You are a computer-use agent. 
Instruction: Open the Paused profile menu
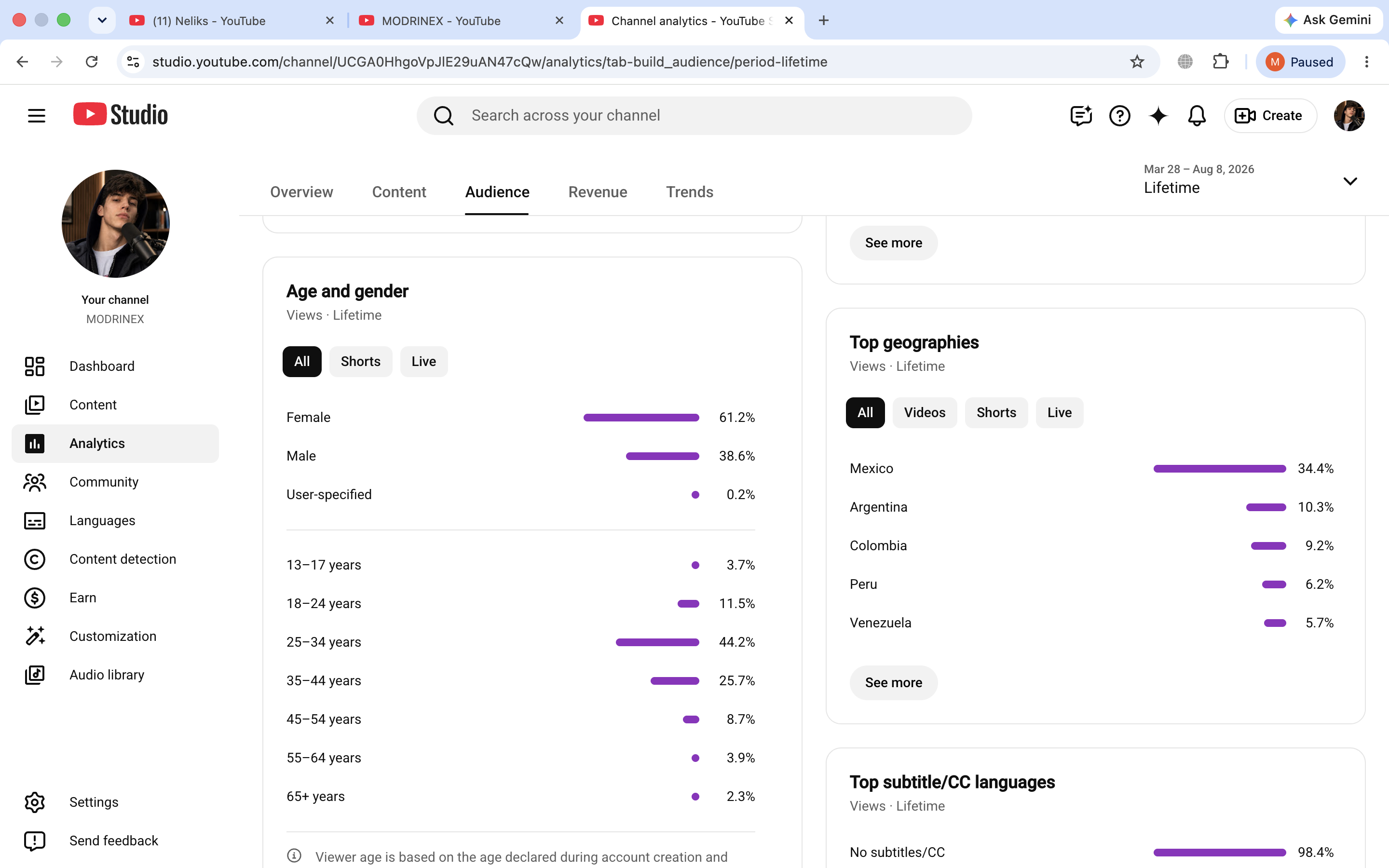click(1300, 62)
